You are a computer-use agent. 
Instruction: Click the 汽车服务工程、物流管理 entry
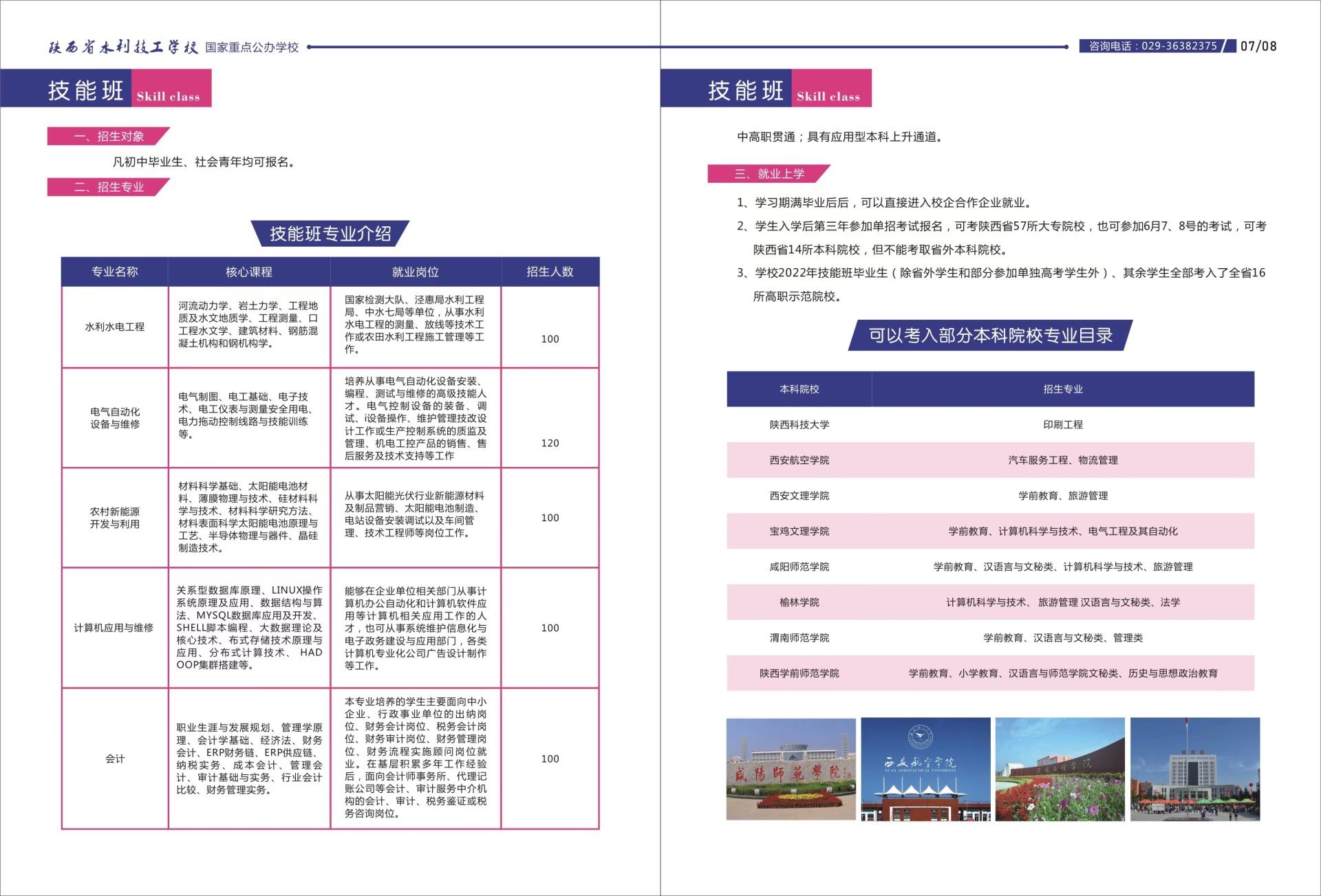[x=1063, y=461]
